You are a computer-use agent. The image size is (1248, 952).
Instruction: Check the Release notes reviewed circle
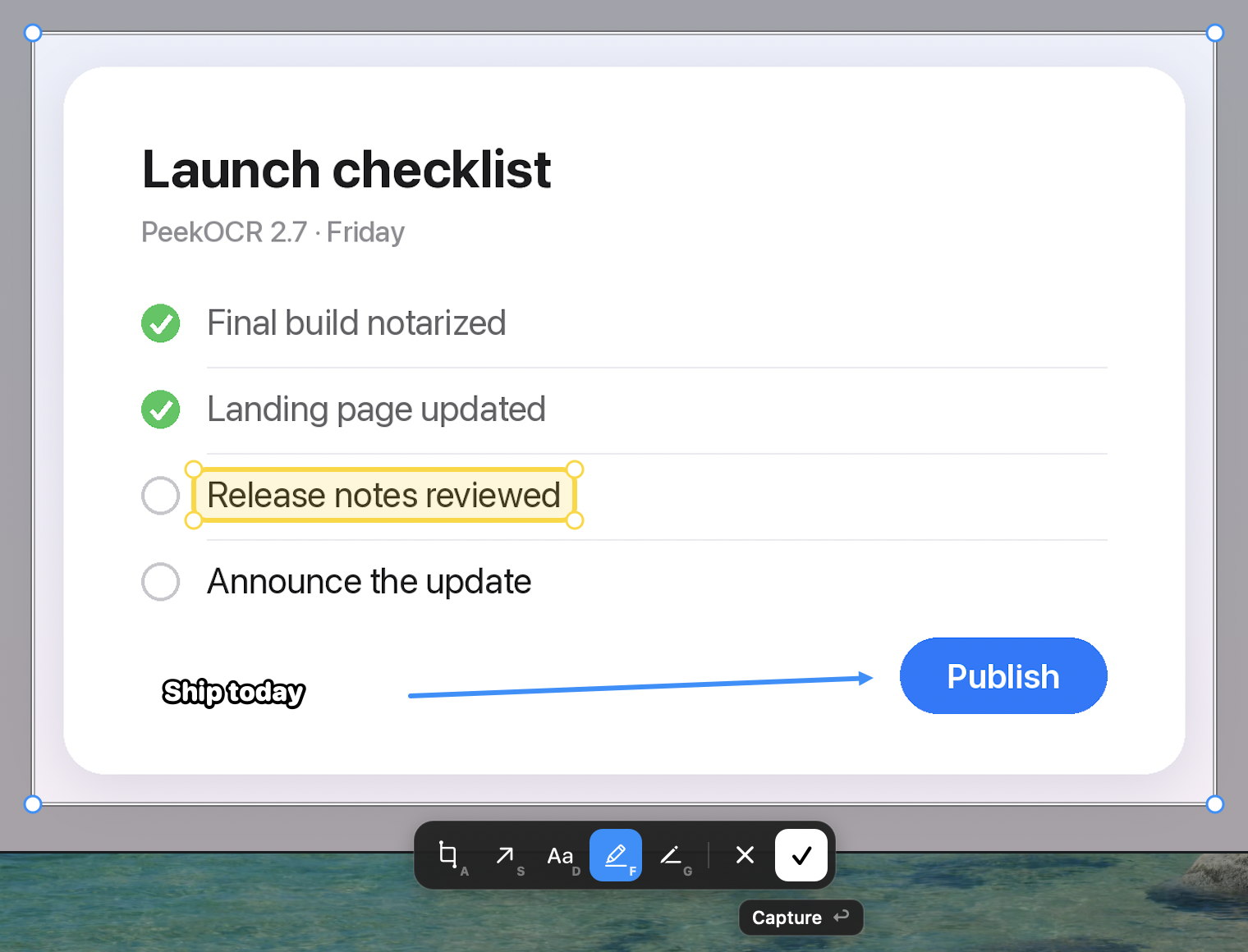pyautogui.click(x=161, y=496)
